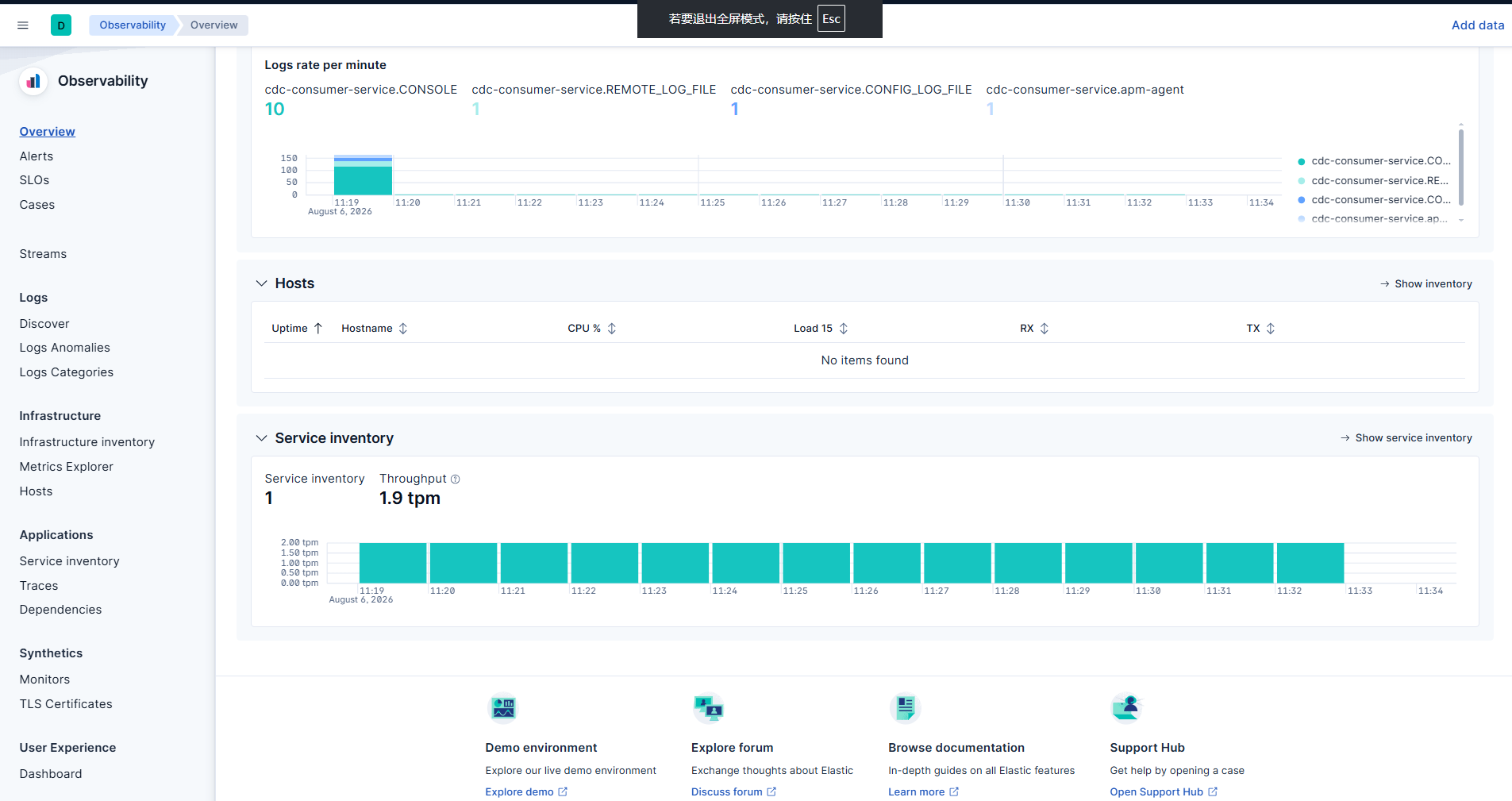Go to Logs Anomalies
Viewport: 1512px width, 801px height.
(65, 348)
